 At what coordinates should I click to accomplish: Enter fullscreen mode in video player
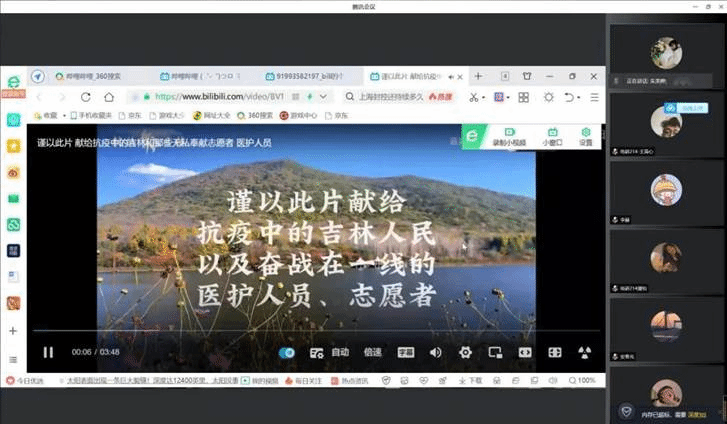[x=555, y=352]
